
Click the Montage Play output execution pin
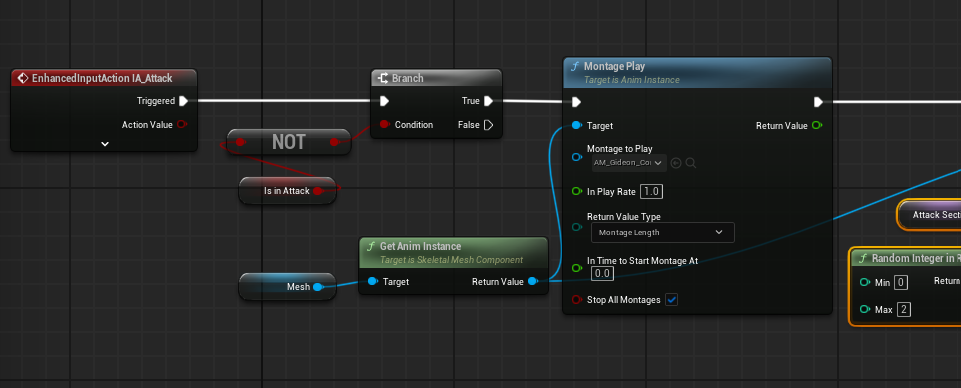pos(818,102)
